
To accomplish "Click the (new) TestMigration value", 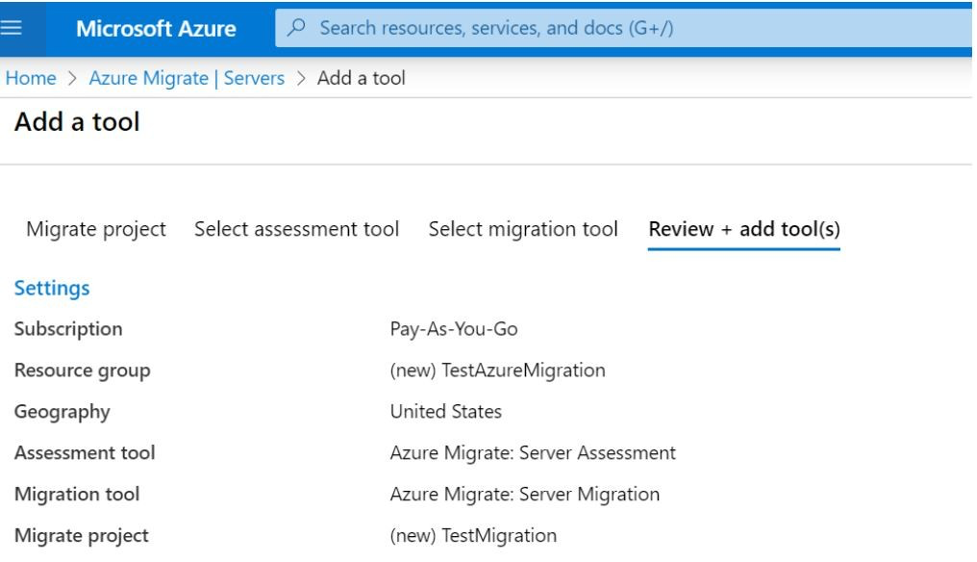I will 473,536.
